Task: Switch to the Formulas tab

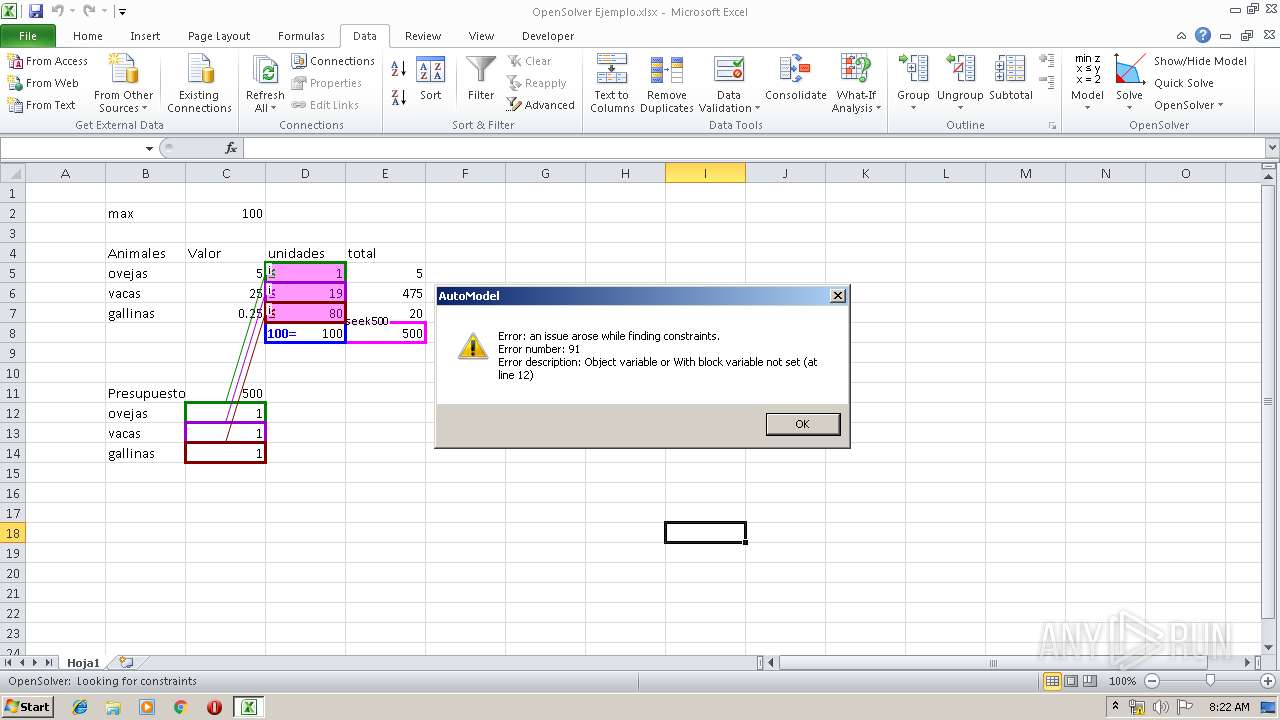Action: (301, 36)
